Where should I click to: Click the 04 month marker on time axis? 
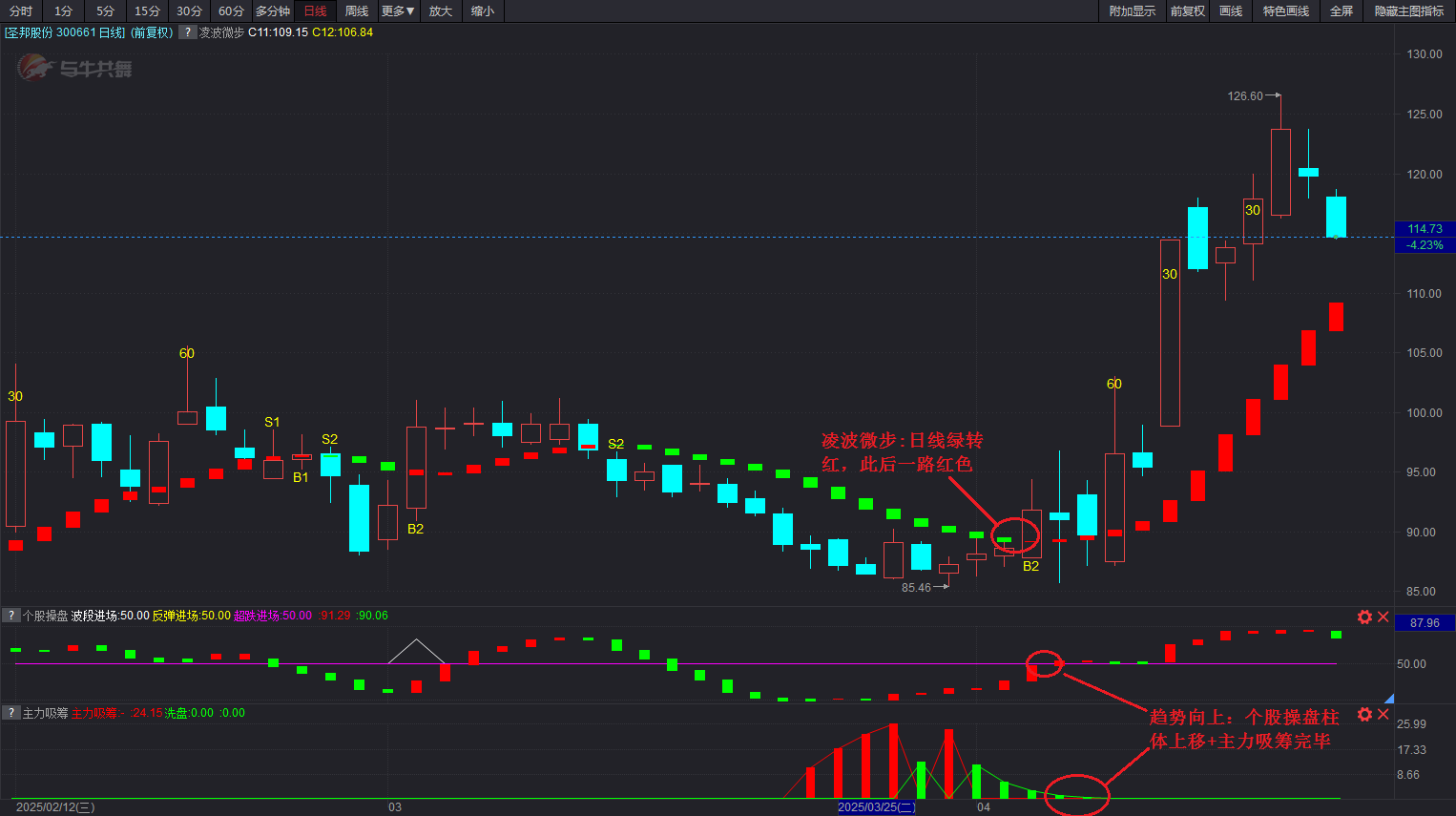[x=984, y=807]
